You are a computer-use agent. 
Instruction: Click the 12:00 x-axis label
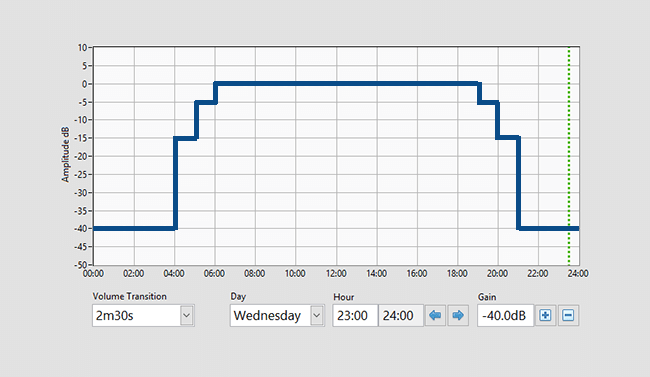coord(336,274)
